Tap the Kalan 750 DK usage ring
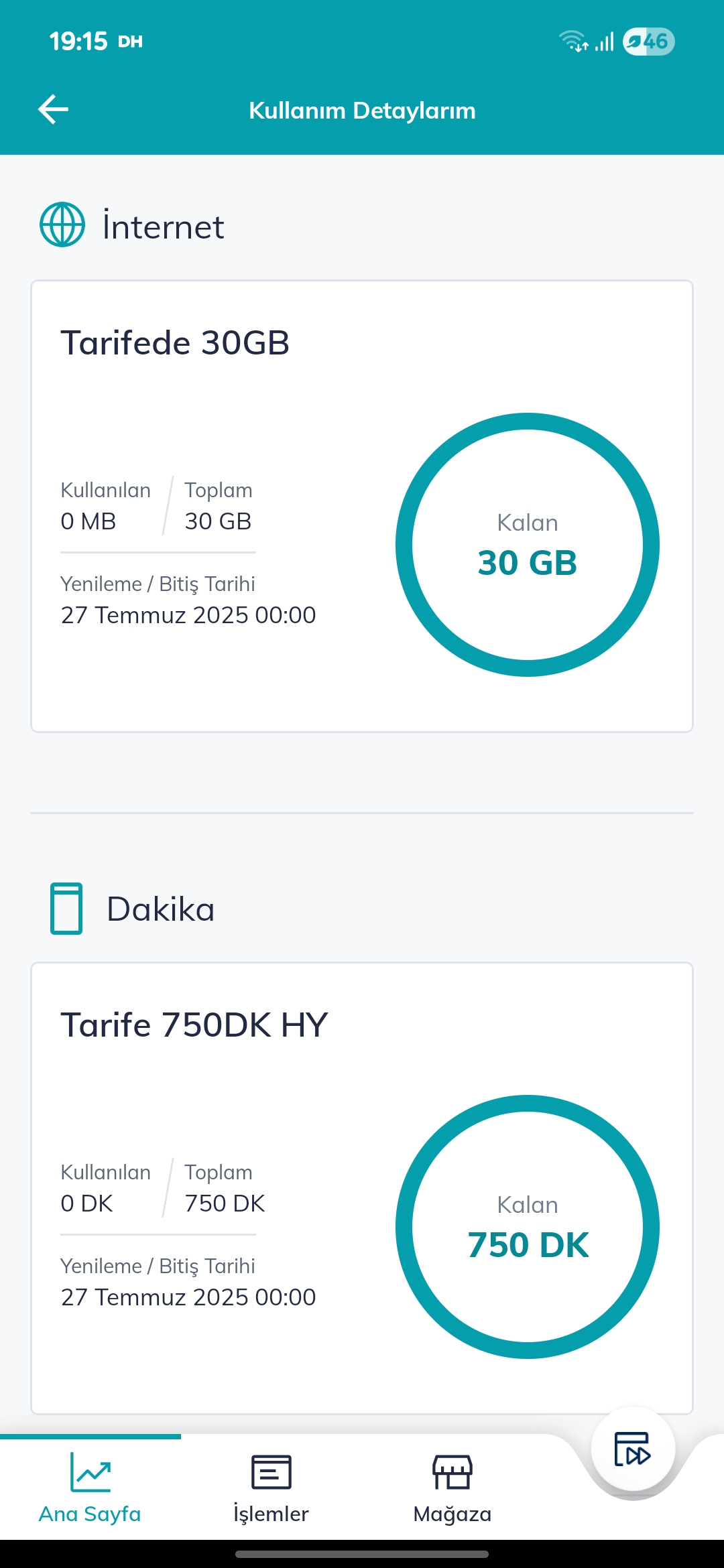 528,1227
